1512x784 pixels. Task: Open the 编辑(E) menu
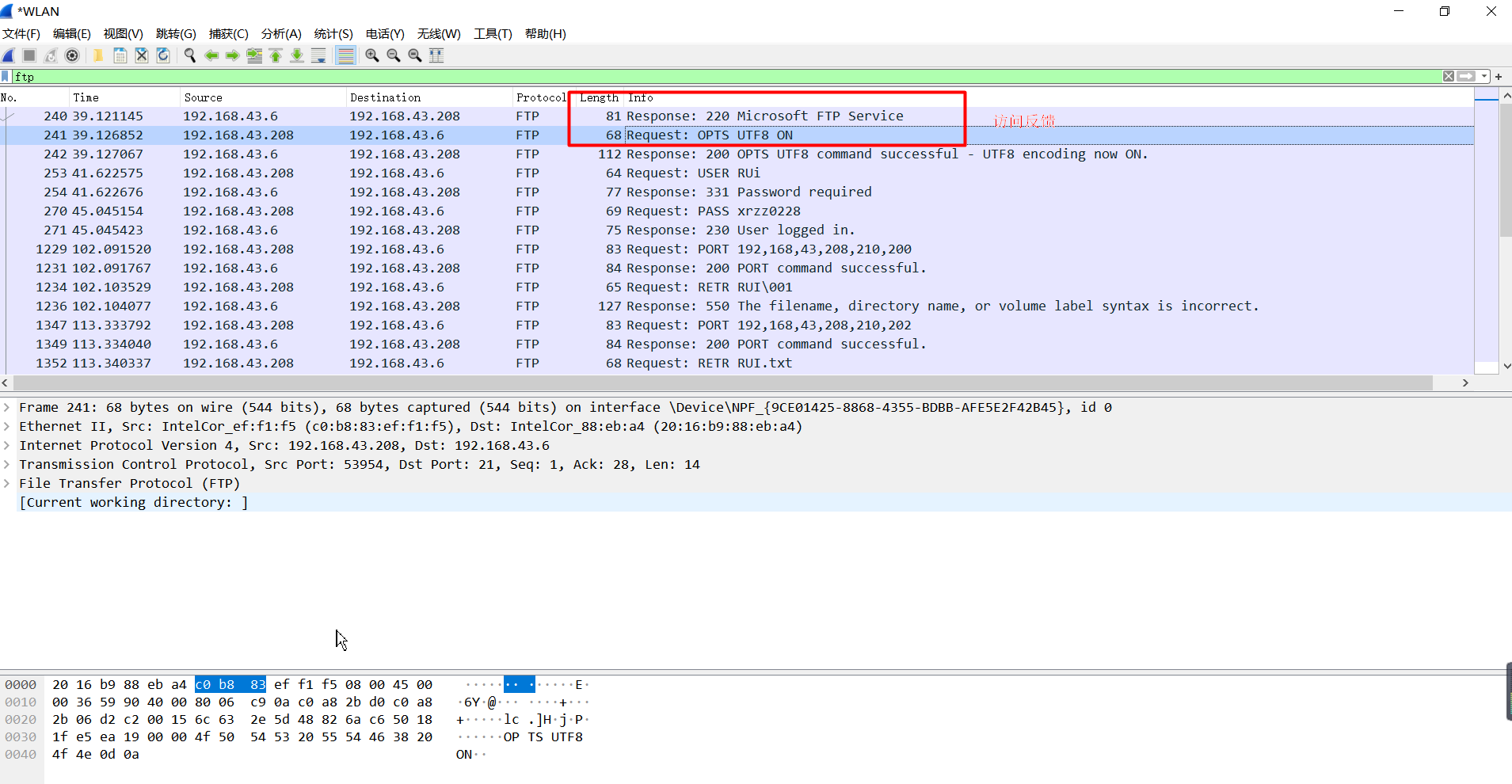click(x=72, y=34)
